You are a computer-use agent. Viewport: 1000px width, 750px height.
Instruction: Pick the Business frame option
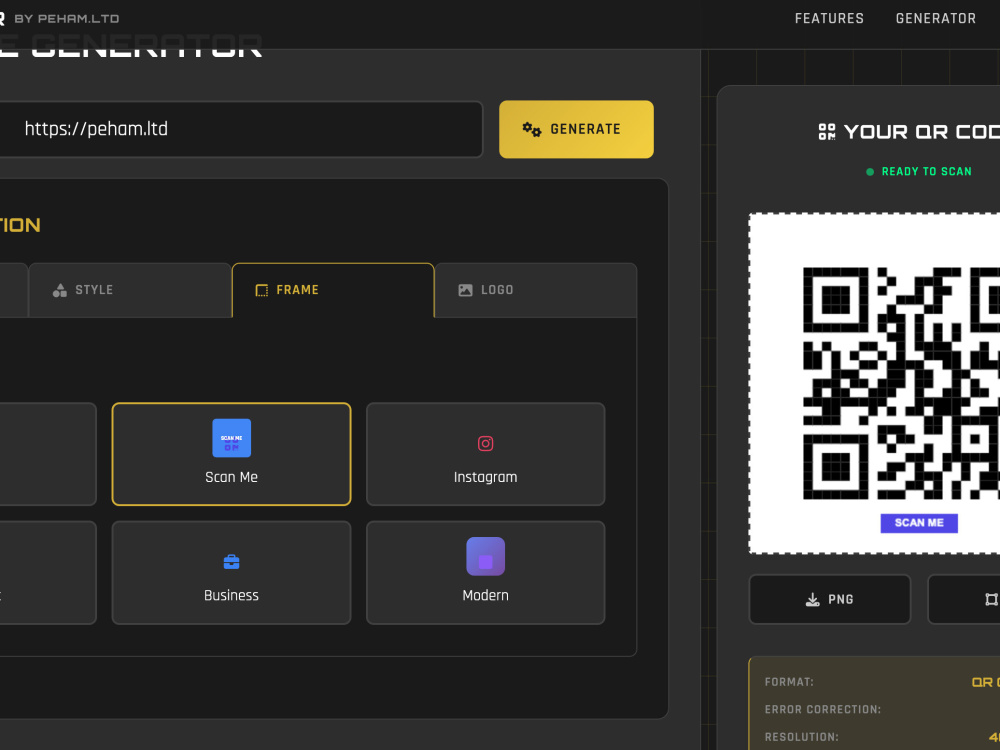click(x=232, y=573)
